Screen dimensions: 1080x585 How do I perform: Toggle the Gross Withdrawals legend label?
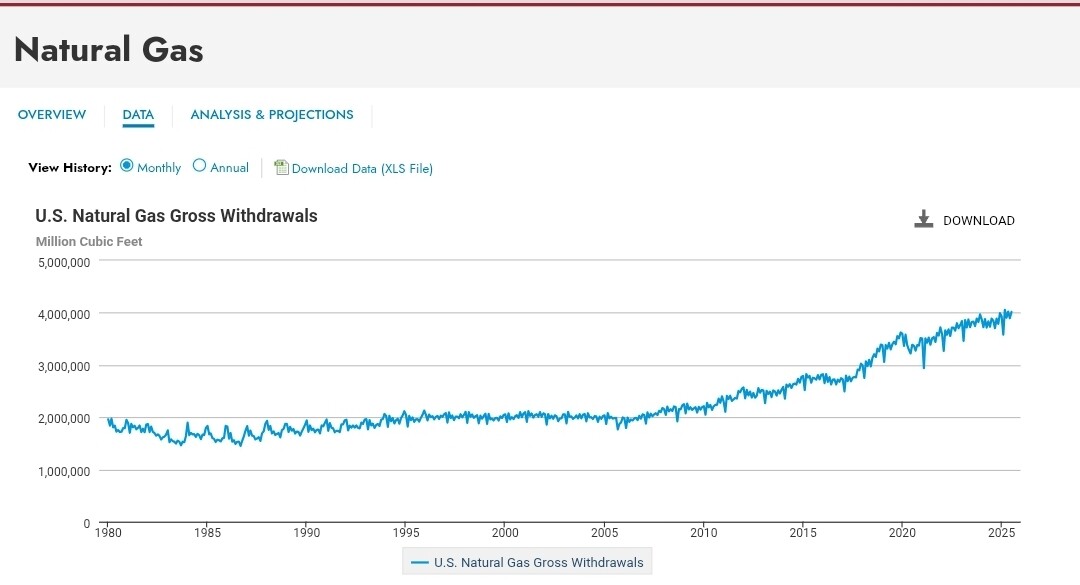(539, 563)
